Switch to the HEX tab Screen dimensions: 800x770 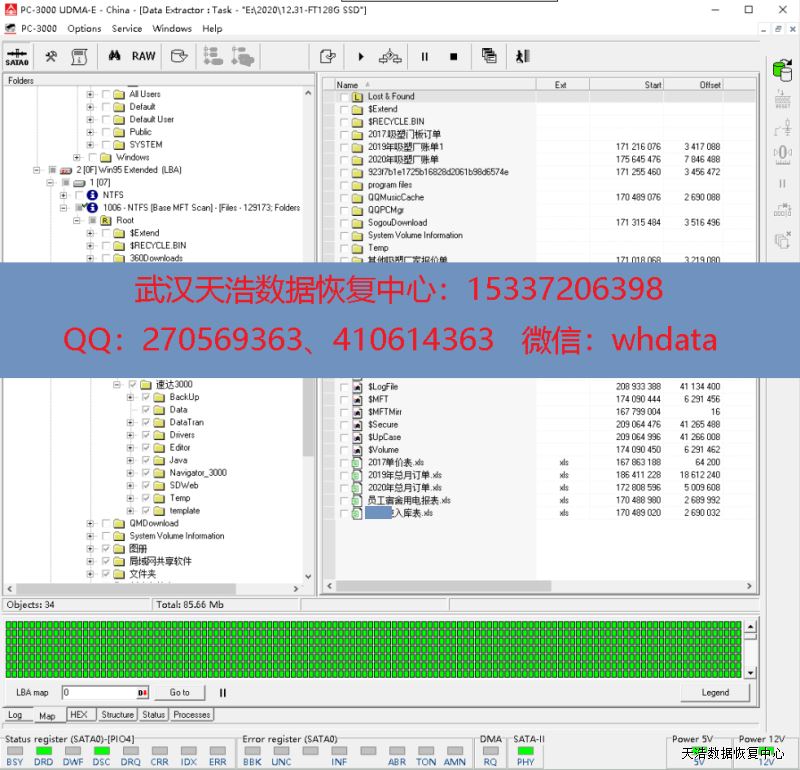pos(79,715)
